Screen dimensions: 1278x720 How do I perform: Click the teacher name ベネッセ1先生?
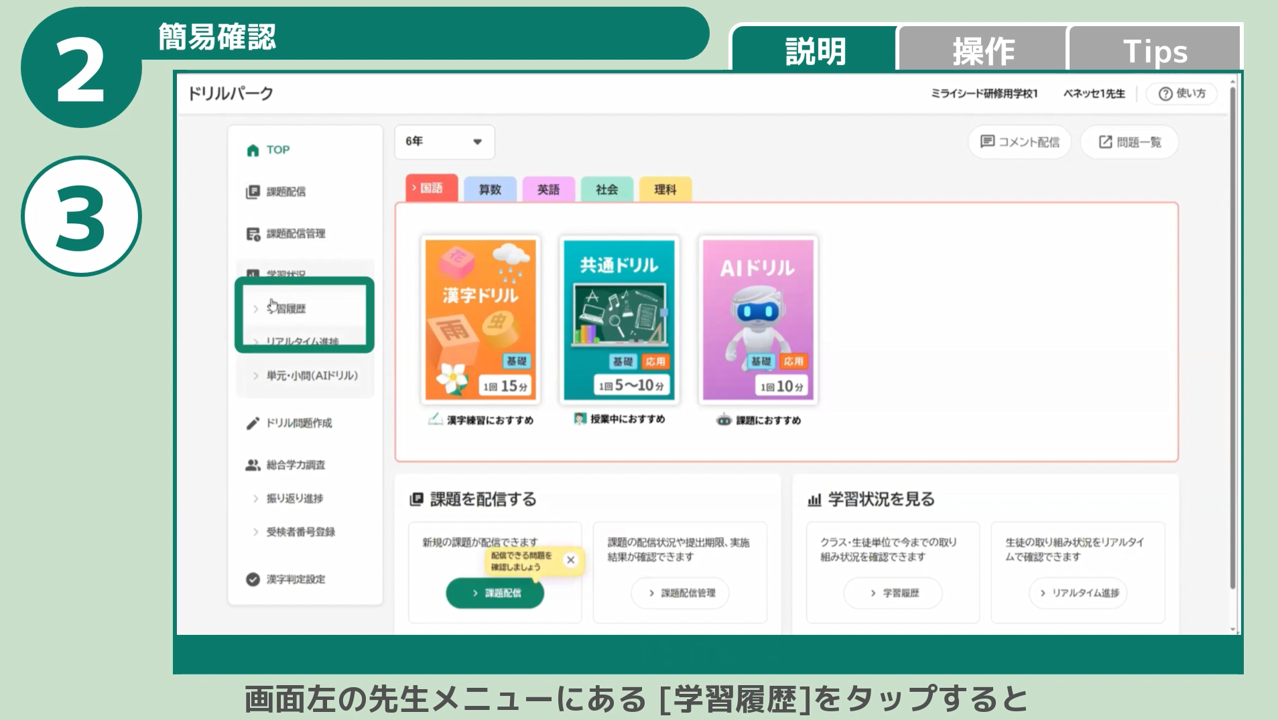pyautogui.click(x=1094, y=94)
